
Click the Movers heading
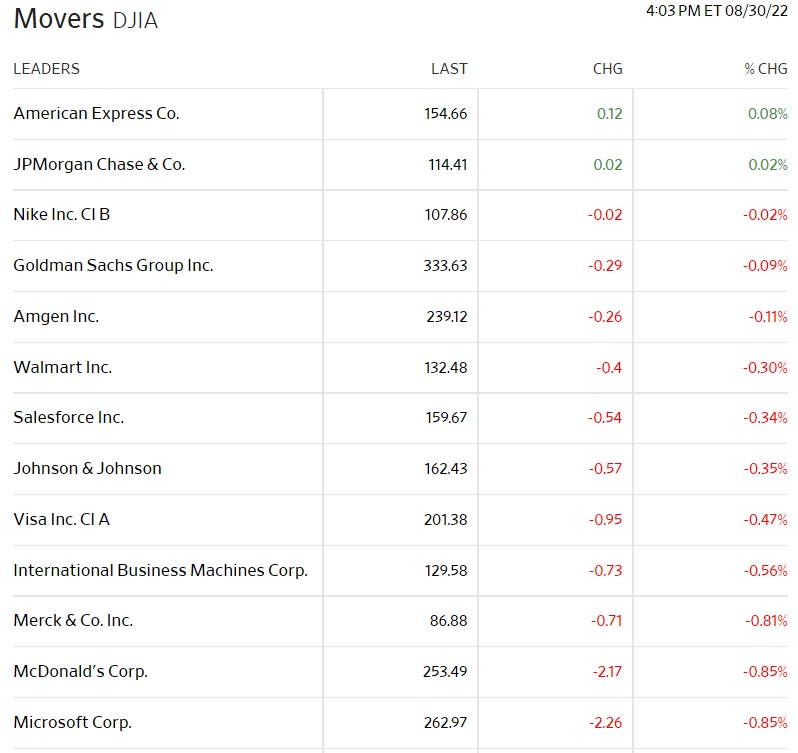pos(59,19)
